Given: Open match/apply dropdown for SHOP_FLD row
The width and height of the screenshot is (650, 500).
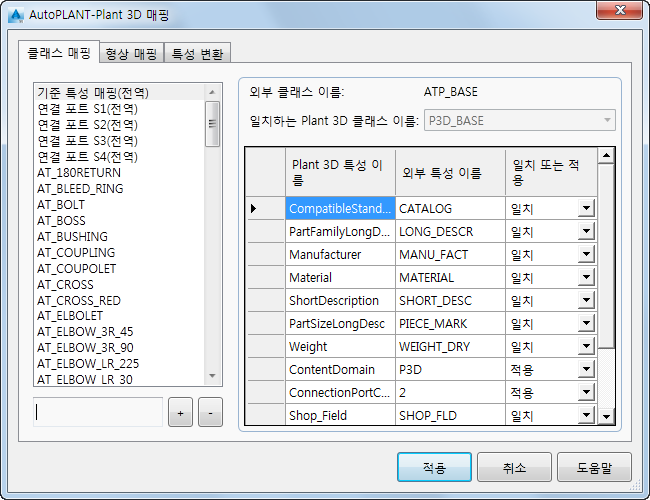Looking at the screenshot, I should point(586,415).
